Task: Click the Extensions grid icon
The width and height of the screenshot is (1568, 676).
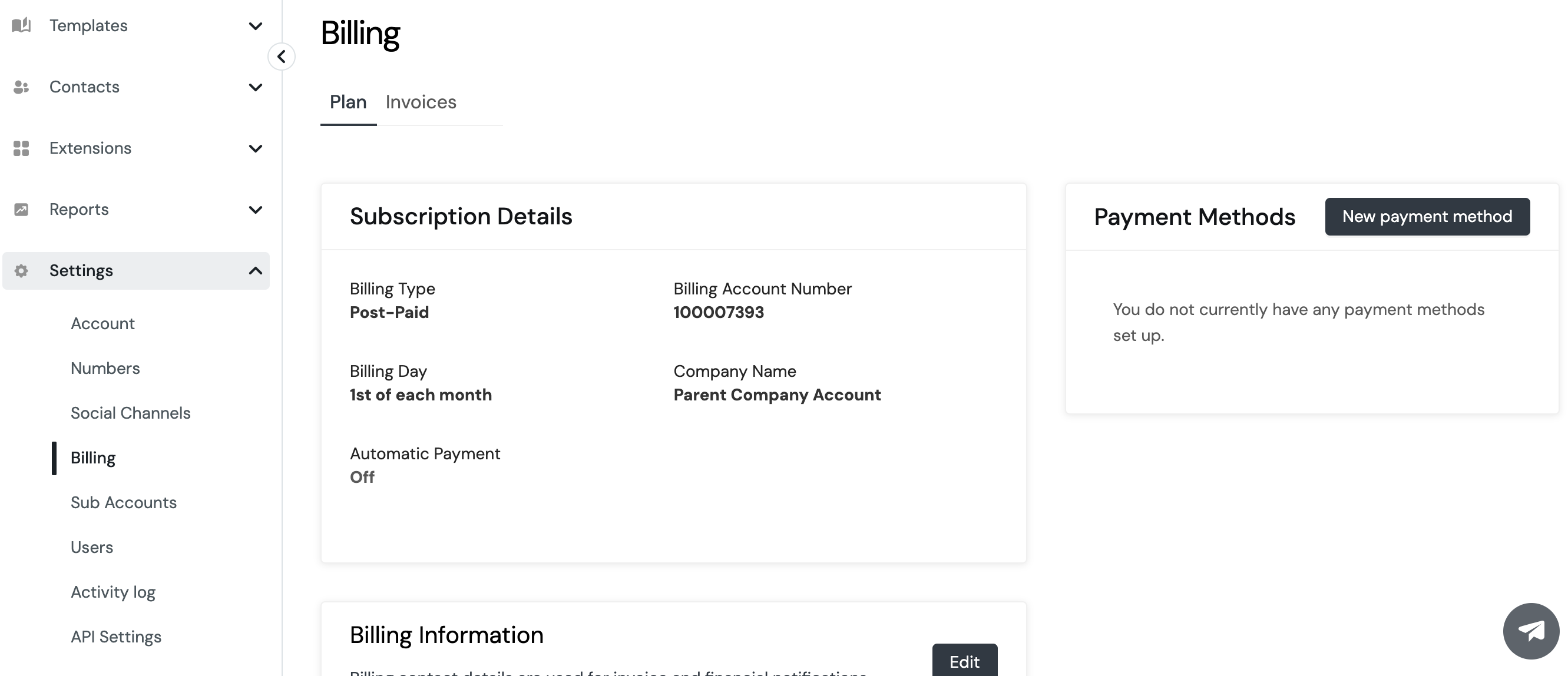Action: point(21,148)
